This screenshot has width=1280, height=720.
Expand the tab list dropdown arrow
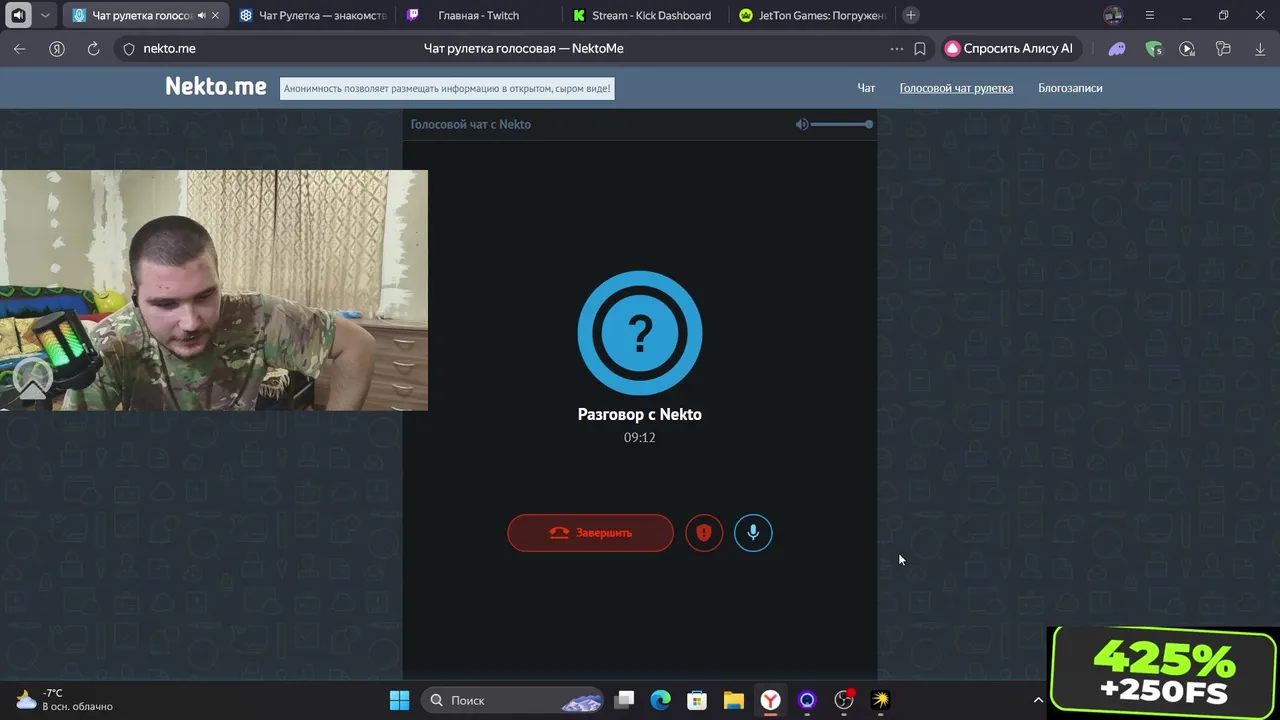coord(45,15)
